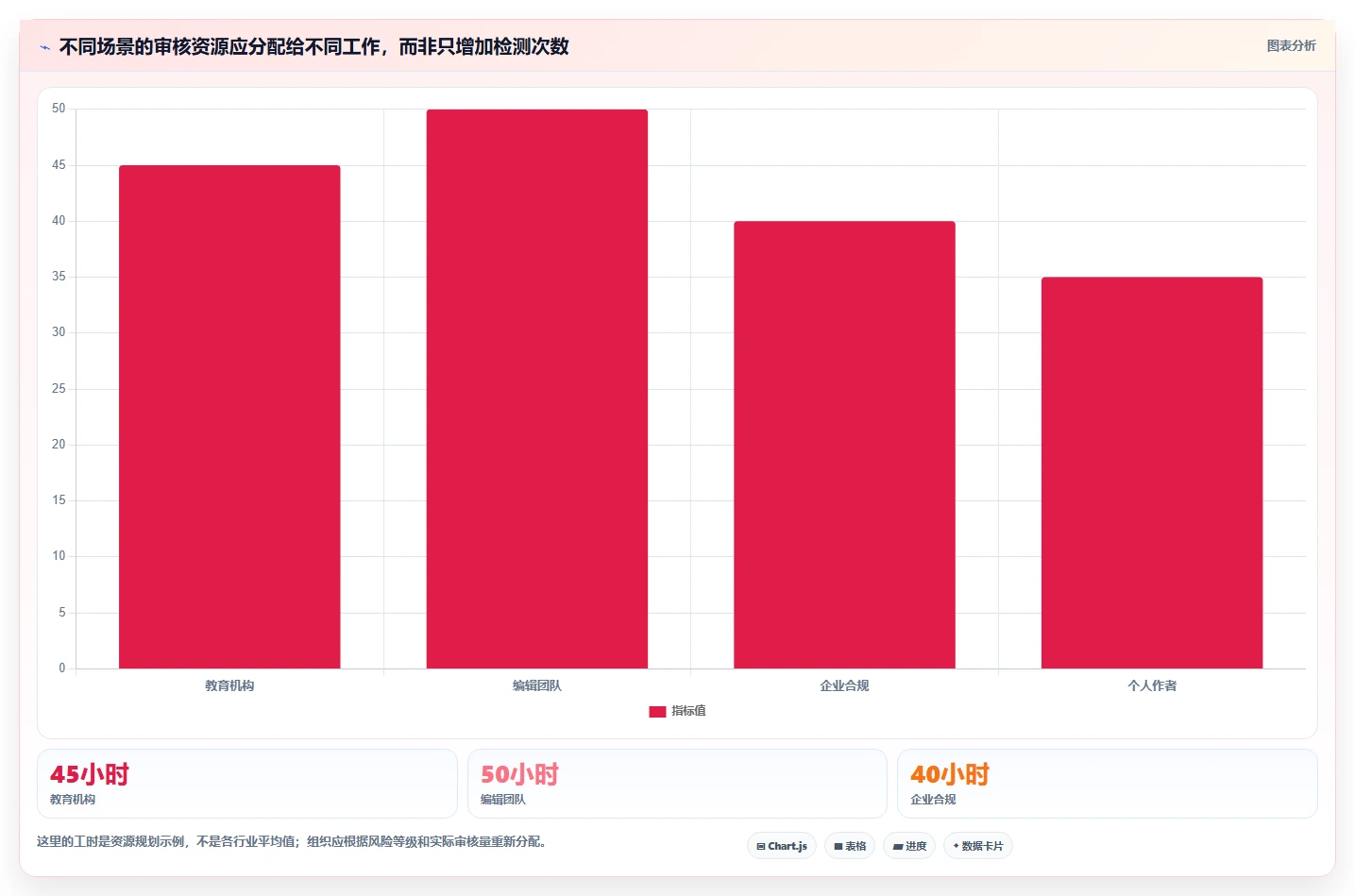
Task: Click the 教育机构 x-axis label
Action: tap(229, 685)
